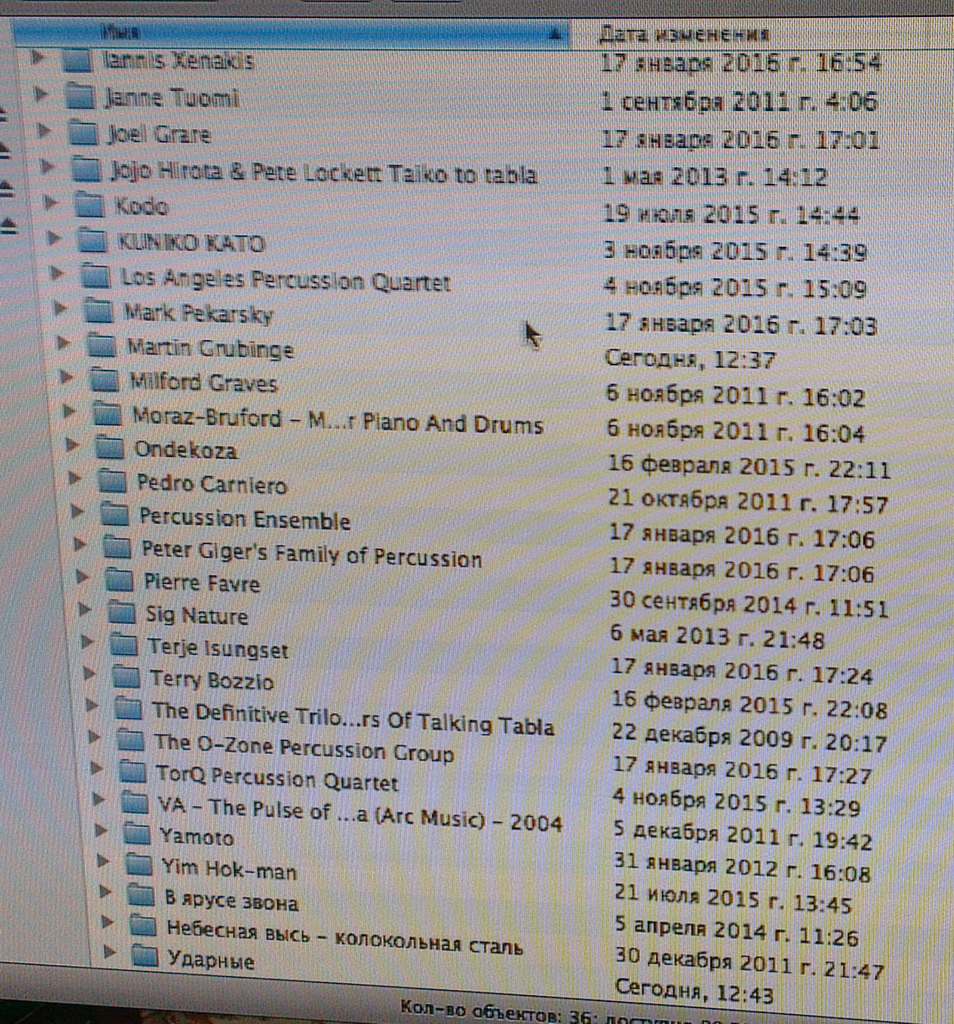Select the TorQ Percussion Quartet folder name
Screen dimensions: 954x1024
pos(277,778)
